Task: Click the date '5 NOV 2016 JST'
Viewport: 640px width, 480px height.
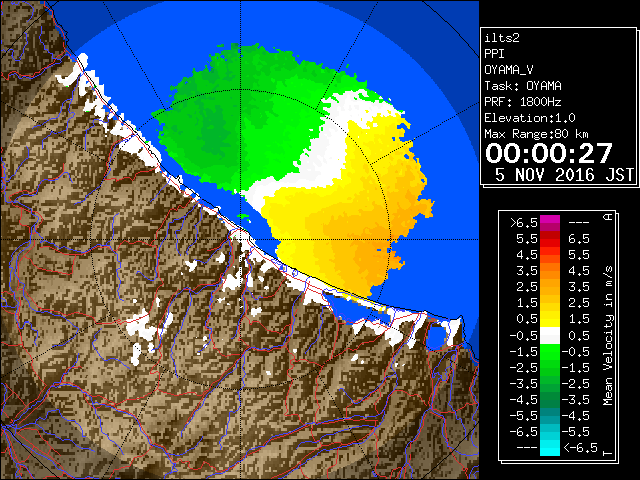Action: tap(564, 175)
